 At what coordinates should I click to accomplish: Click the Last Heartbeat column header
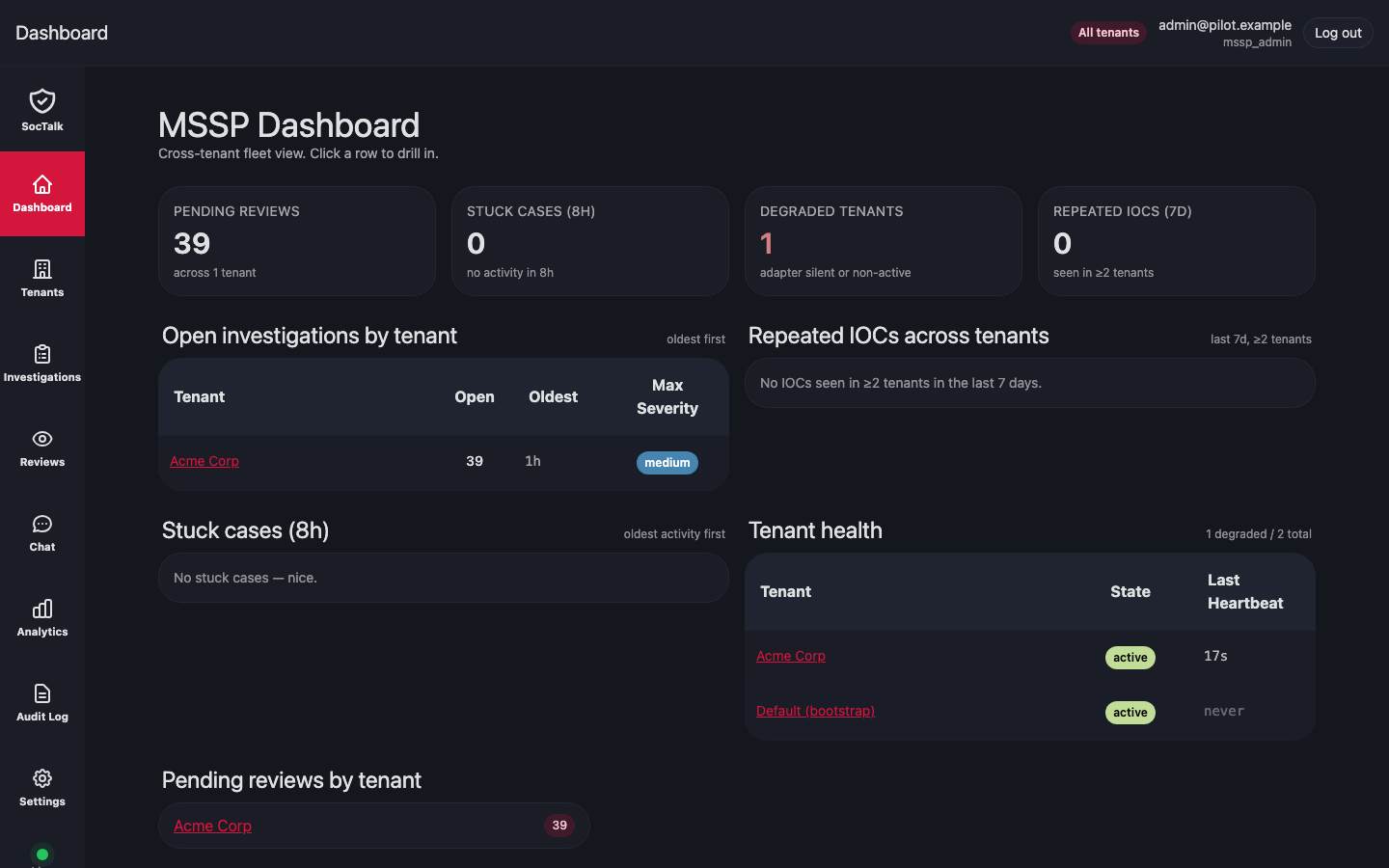pyautogui.click(x=1245, y=591)
